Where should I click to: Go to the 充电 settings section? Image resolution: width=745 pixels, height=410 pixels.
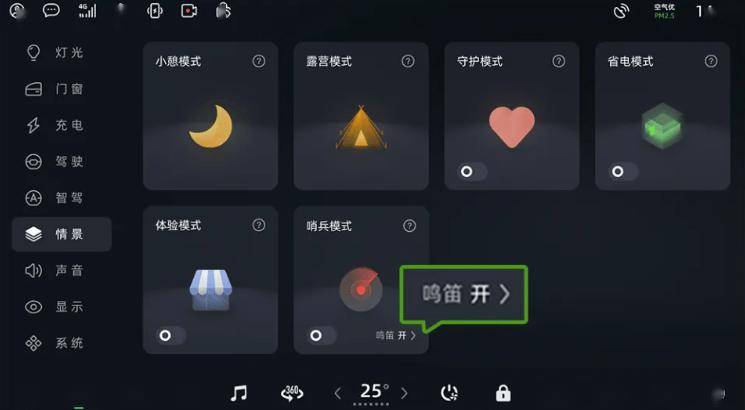pos(54,125)
